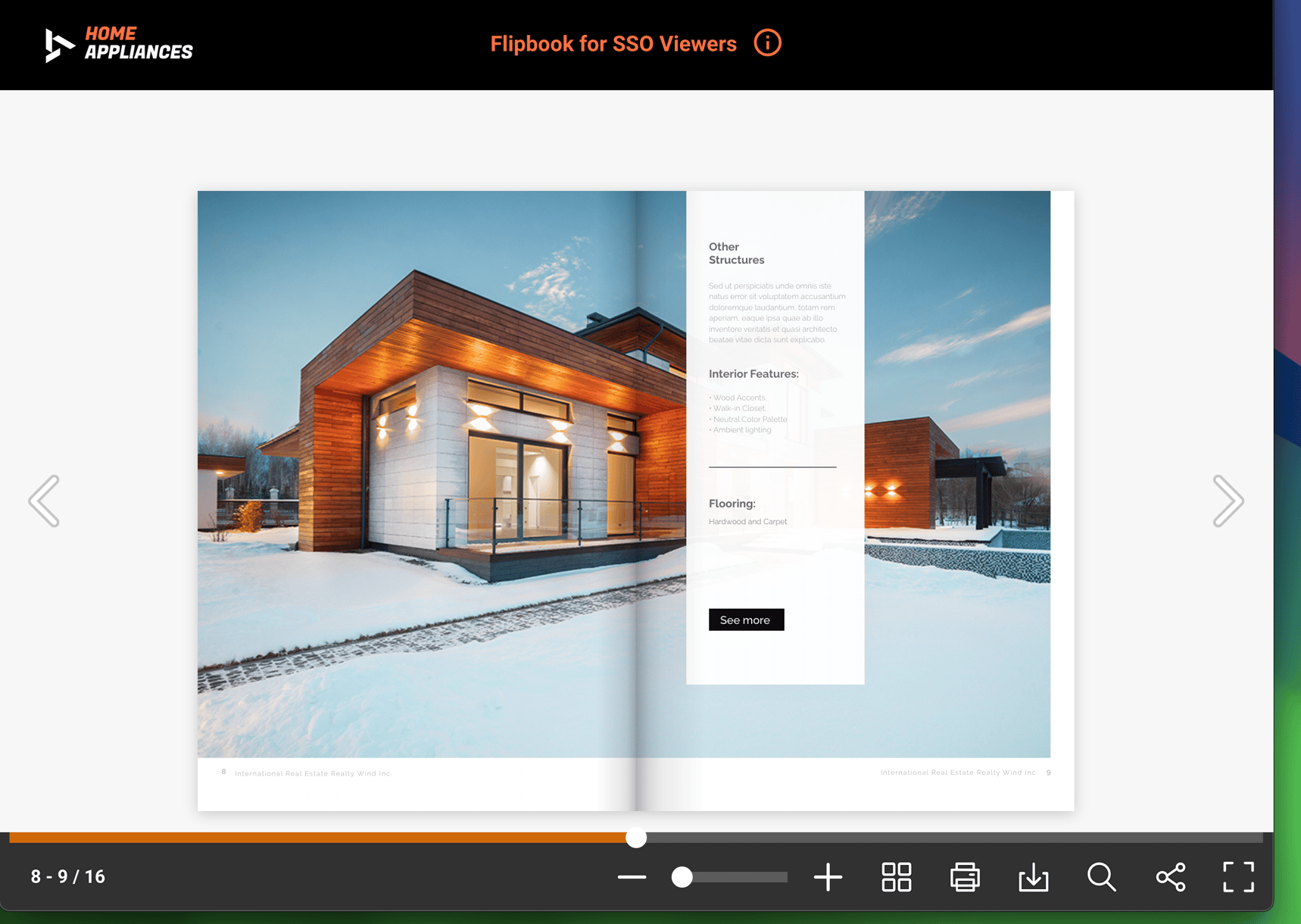Click the See more button

point(746,620)
